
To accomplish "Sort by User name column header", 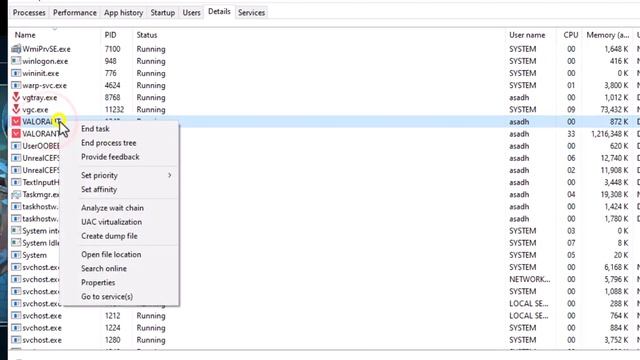I will 527,36.
